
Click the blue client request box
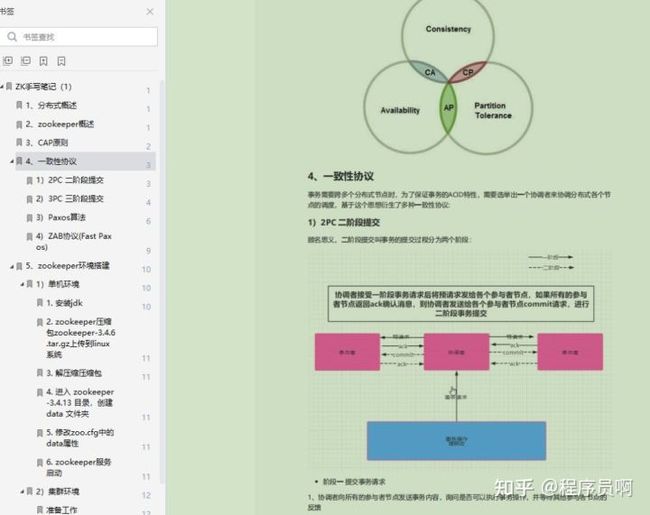tap(456, 441)
